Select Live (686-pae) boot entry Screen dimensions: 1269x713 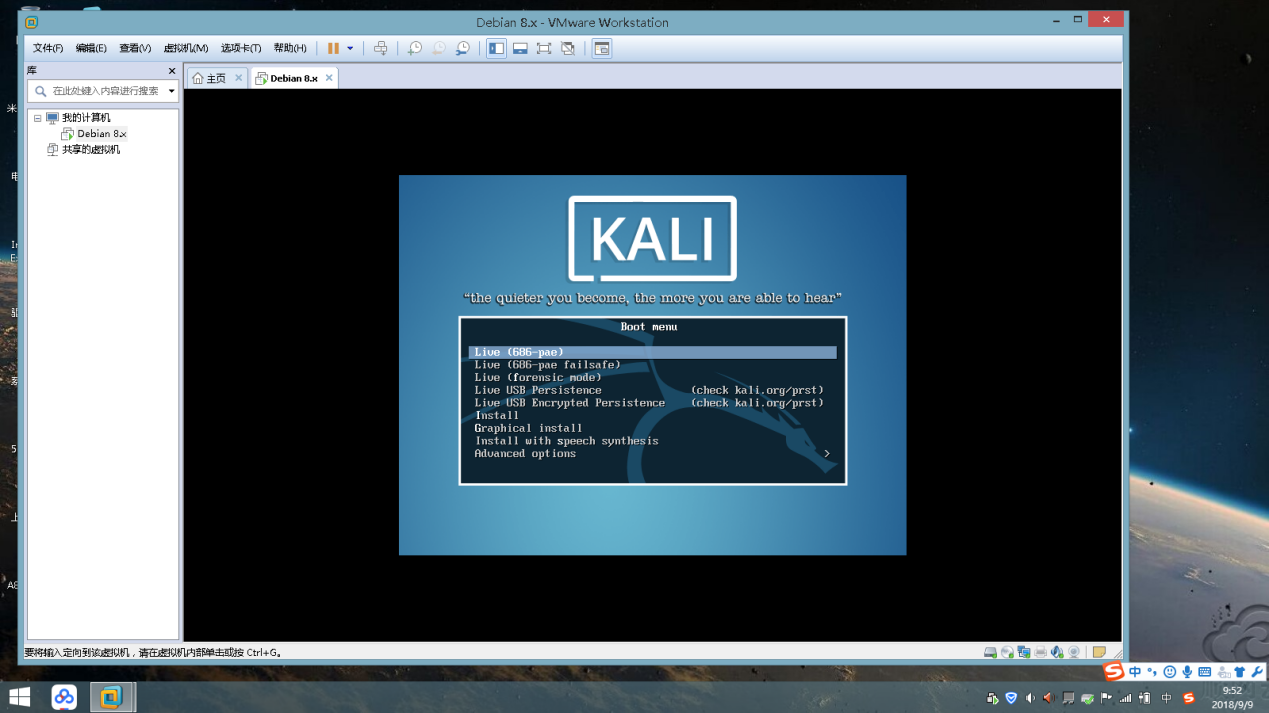[652, 352]
